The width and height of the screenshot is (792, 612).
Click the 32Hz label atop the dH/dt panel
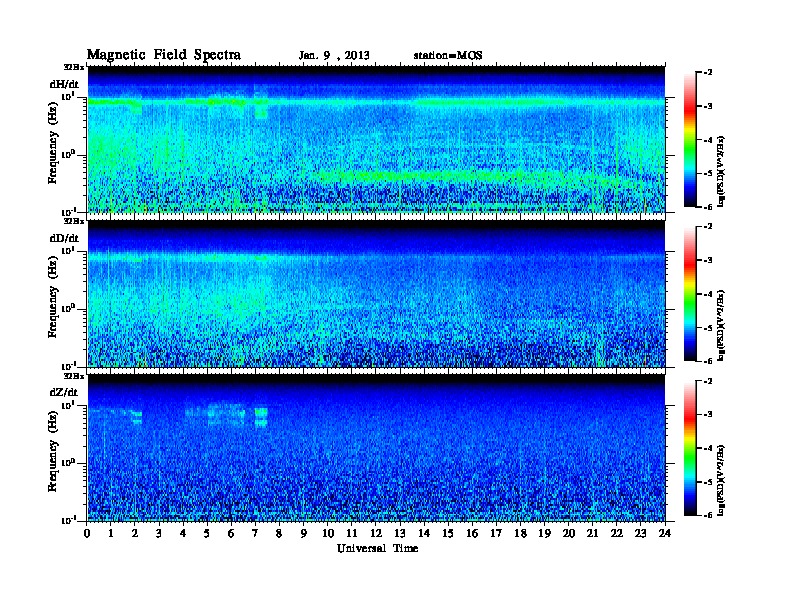click(74, 67)
